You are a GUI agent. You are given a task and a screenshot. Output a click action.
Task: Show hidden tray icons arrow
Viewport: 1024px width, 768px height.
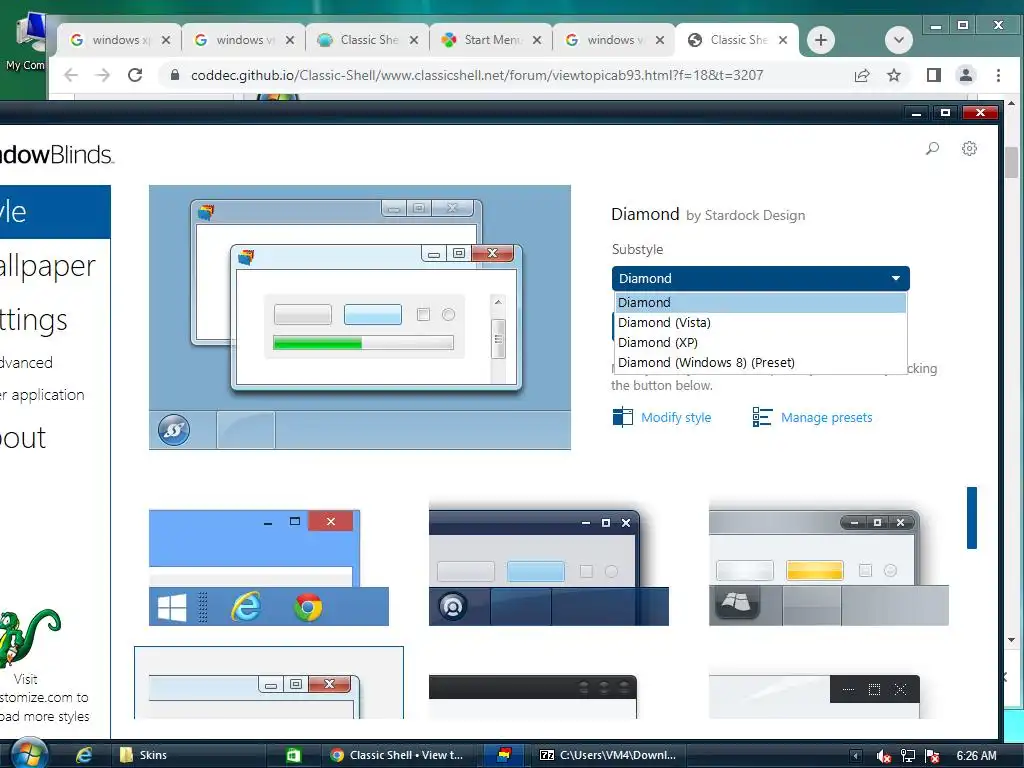coord(856,756)
